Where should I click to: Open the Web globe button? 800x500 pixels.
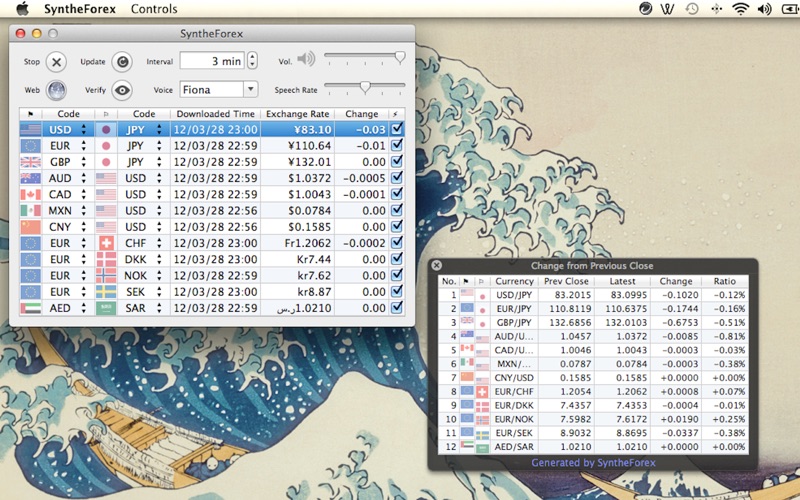click(x=56, y=90)
